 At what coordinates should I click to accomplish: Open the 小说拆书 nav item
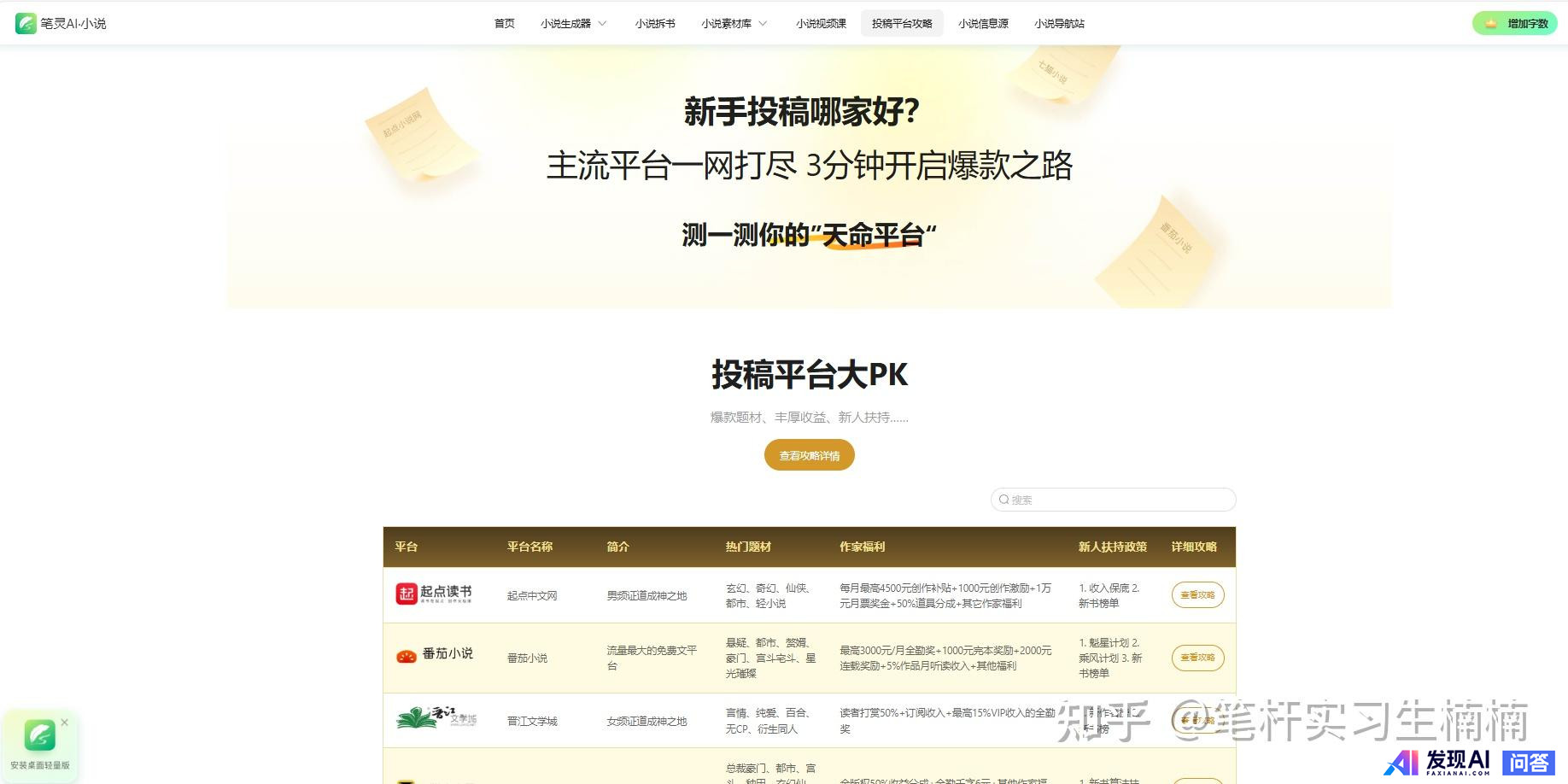tap(655, 23)
